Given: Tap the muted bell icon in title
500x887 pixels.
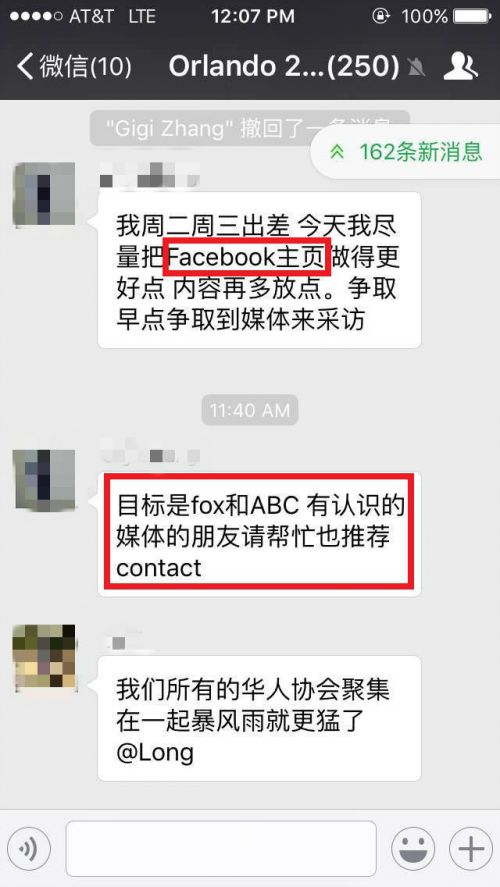Looking at the screenshot, I should pos(417,68).
